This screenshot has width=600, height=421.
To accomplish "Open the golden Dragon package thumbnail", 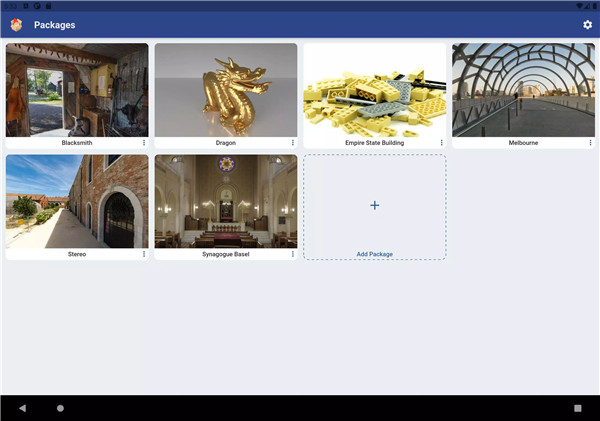I will coord(226,90).
